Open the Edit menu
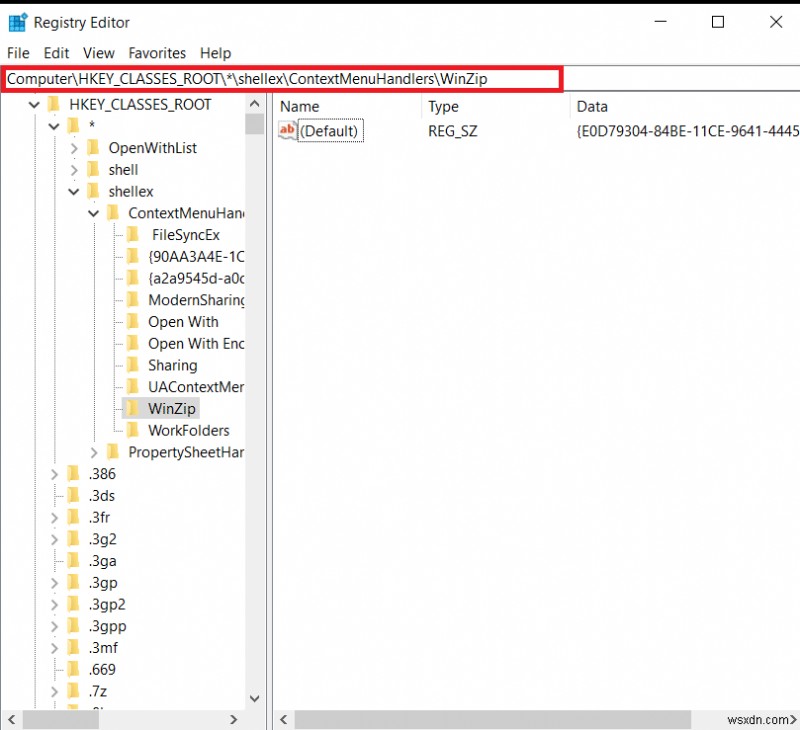This screenshot has width=800, height=730. [56, 53]
